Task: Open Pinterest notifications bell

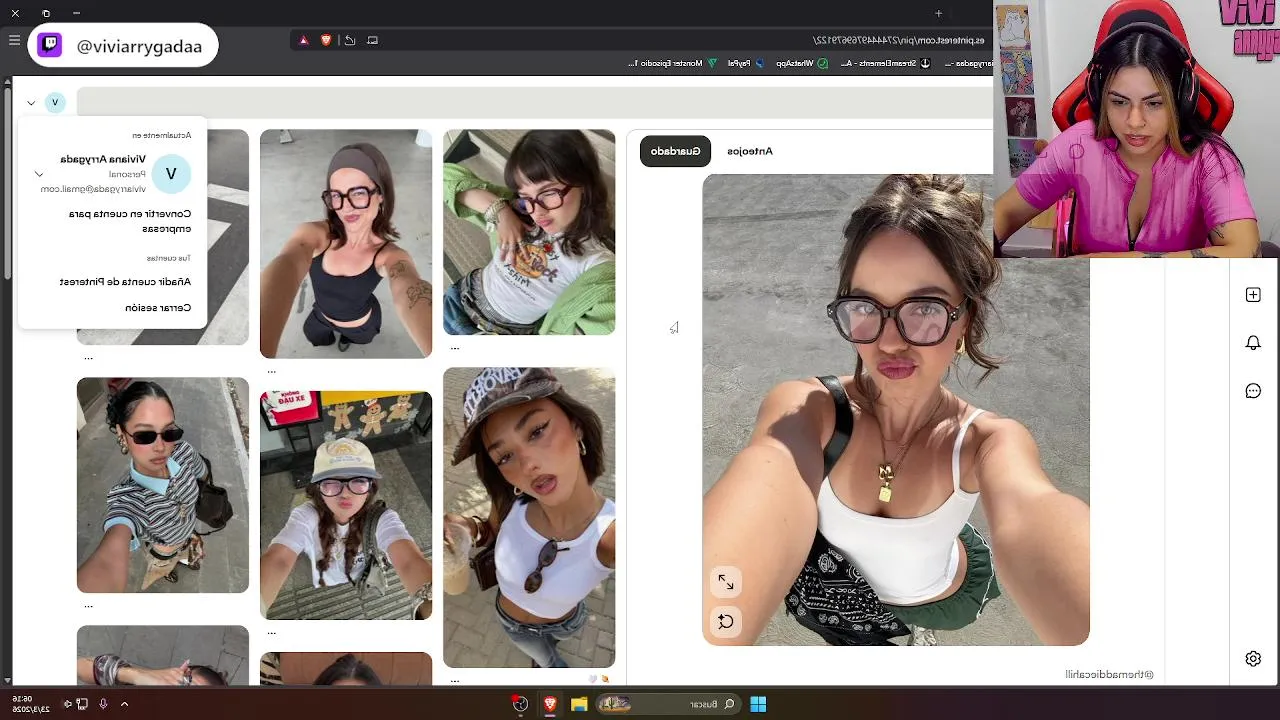Action: 1253,343
